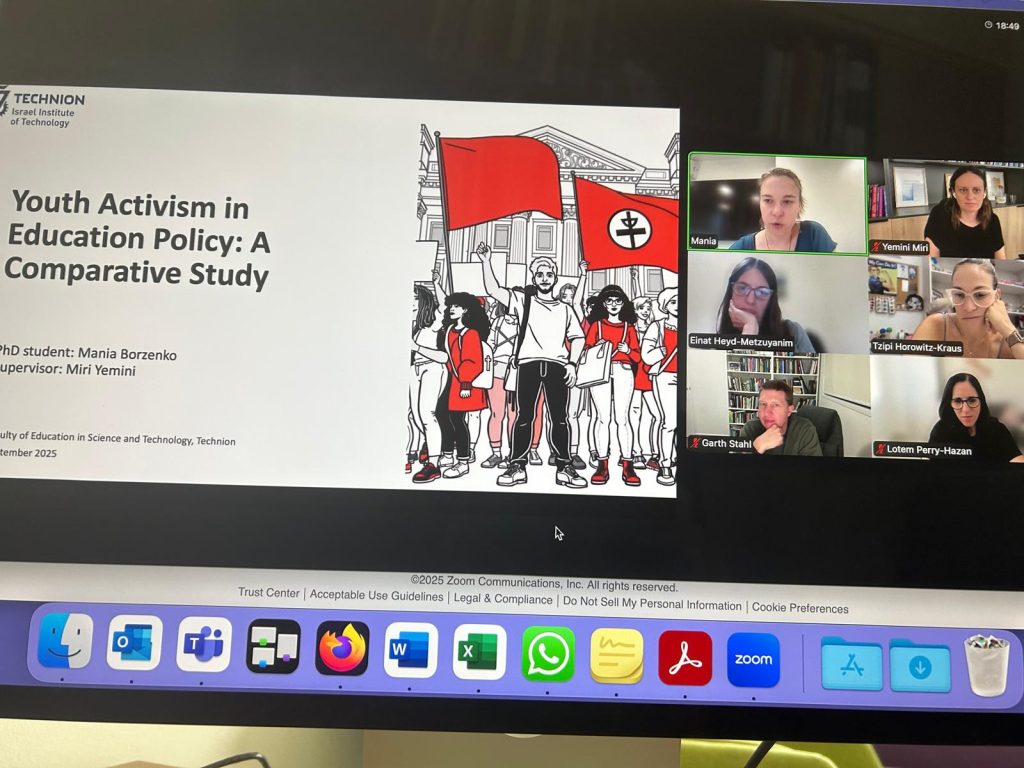The width and height of the screenshot is (1024, 768).
Task: Click the clock icon showing 18:49
Action: point(989,25)
